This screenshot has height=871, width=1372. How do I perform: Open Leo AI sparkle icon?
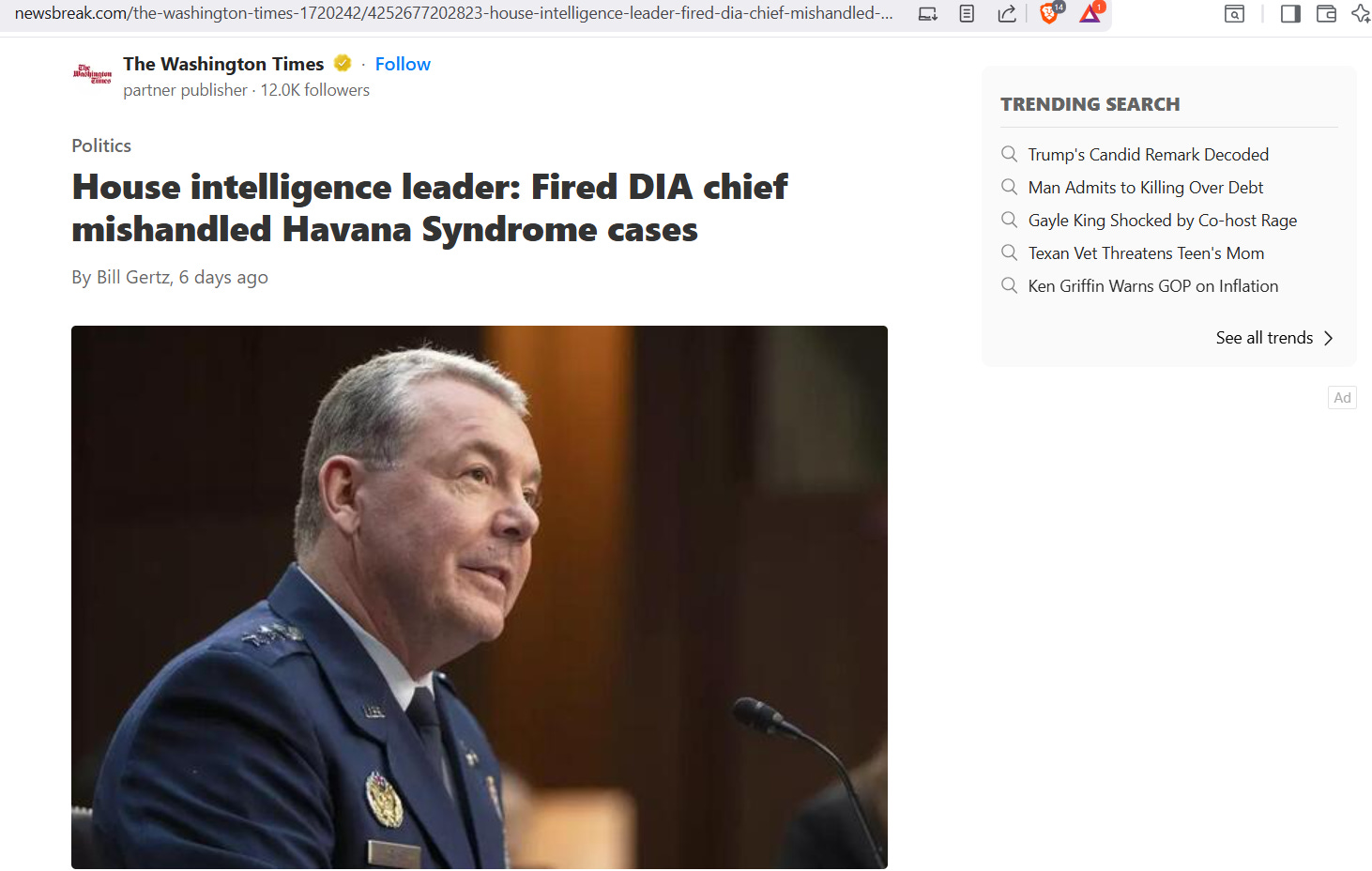point(1361,14)
